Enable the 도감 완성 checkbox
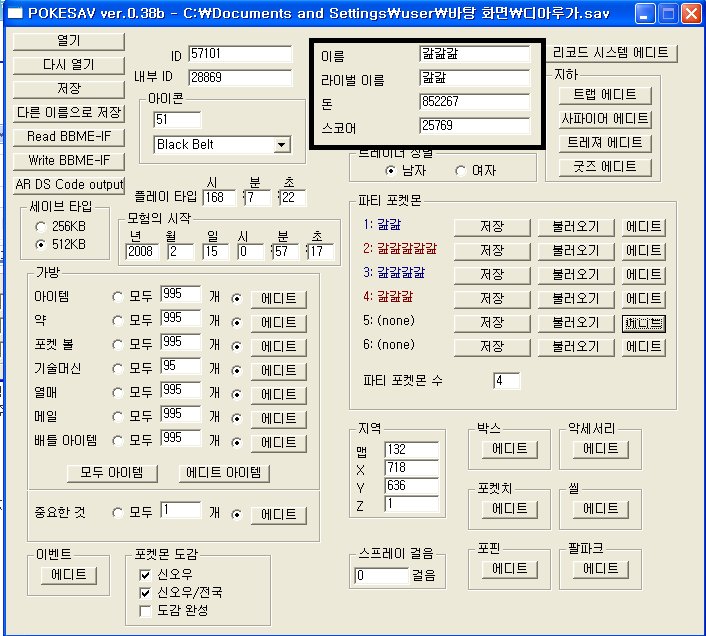Viewport: 706px width, 636px height. 144,610
